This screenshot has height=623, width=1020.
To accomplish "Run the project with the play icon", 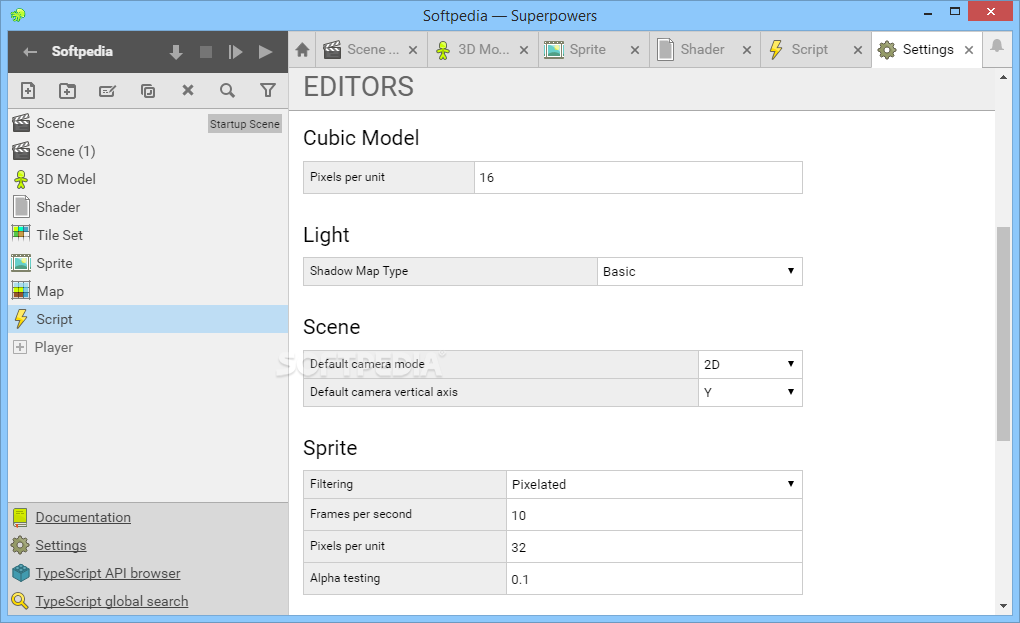I will point(265,52).
